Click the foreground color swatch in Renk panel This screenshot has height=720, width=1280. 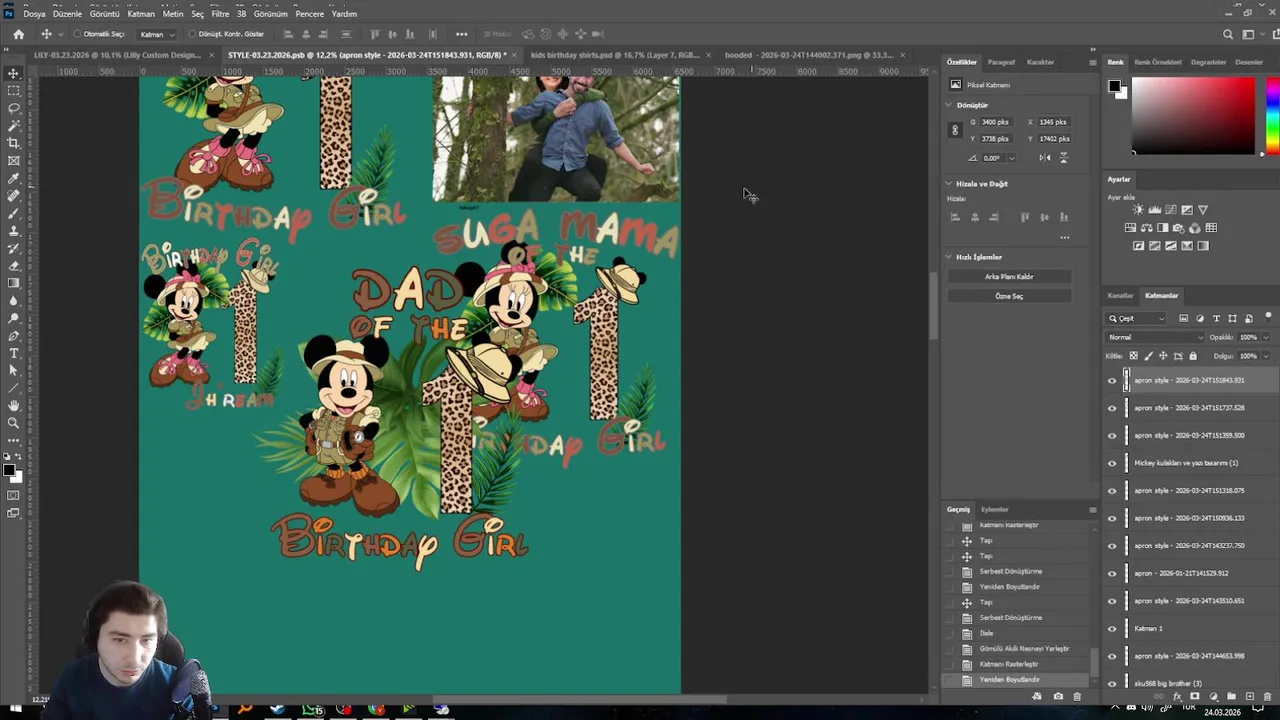tap(1114, 86)
